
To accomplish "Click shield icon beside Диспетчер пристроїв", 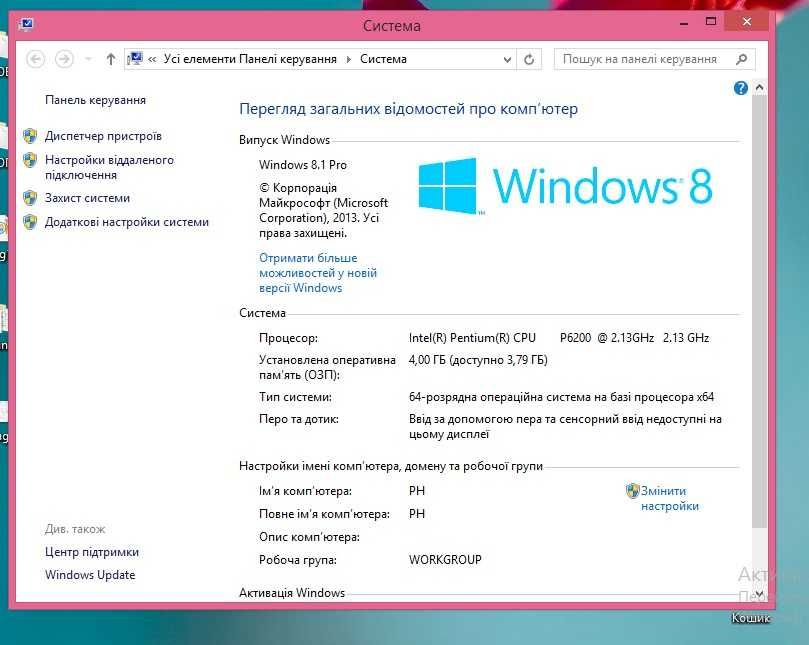I will click(30, 136).
